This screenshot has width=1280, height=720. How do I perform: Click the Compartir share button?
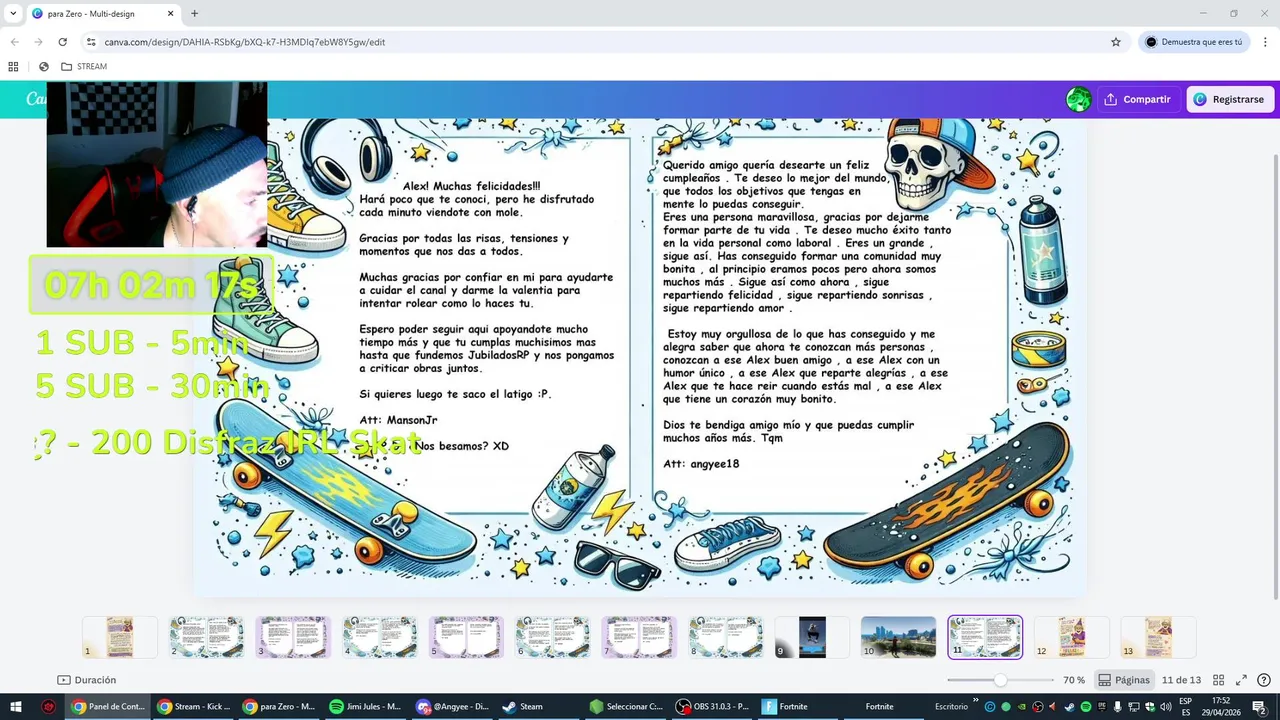click(1137, 99)
